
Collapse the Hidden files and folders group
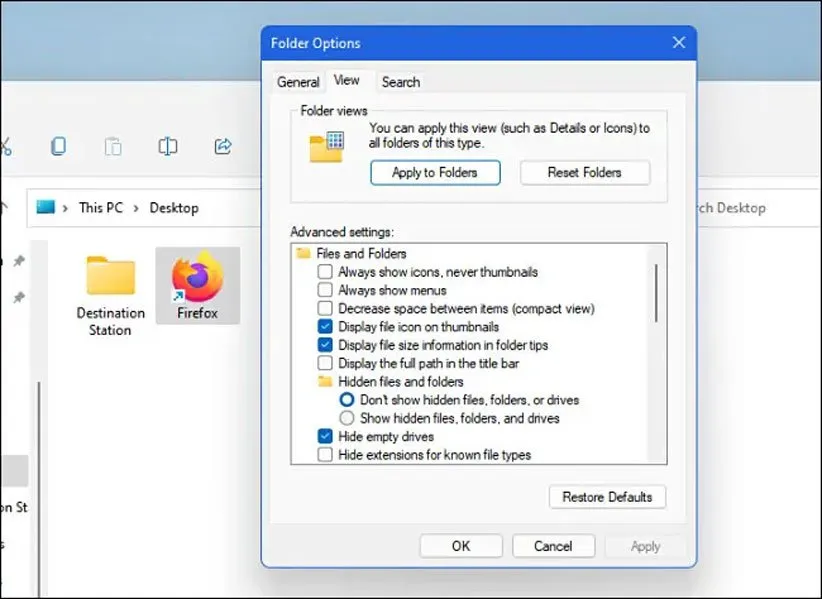[325, 382]
